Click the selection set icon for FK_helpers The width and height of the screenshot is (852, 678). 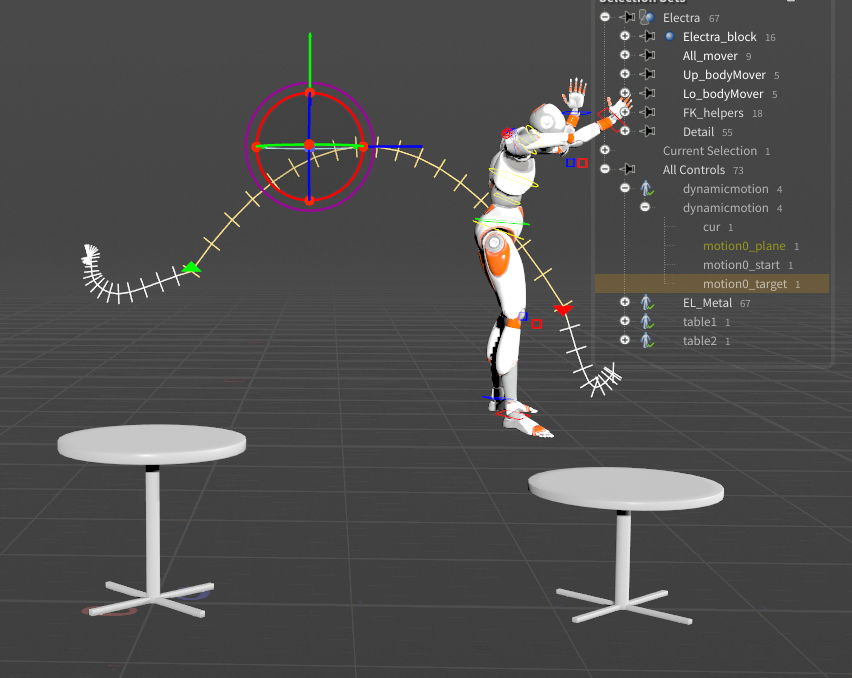pos(647,112)
